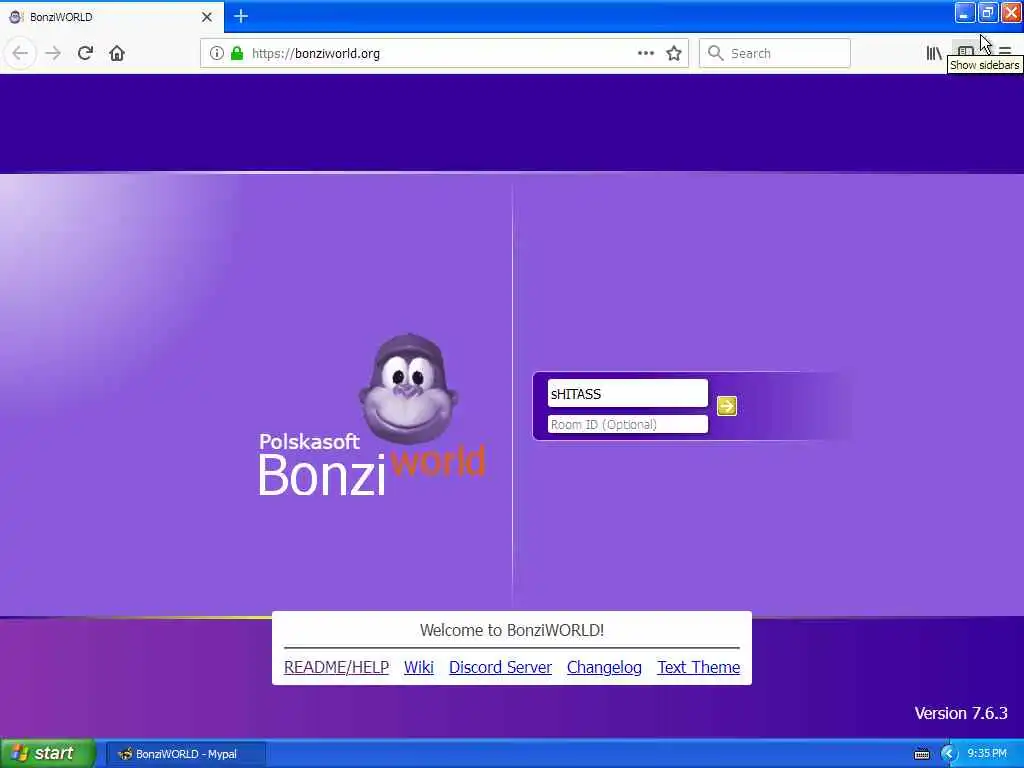Viewport: 1024px width, 768px height.
Task: Select the BonziWORLD browser tab
Action: (x=112, y=17)
